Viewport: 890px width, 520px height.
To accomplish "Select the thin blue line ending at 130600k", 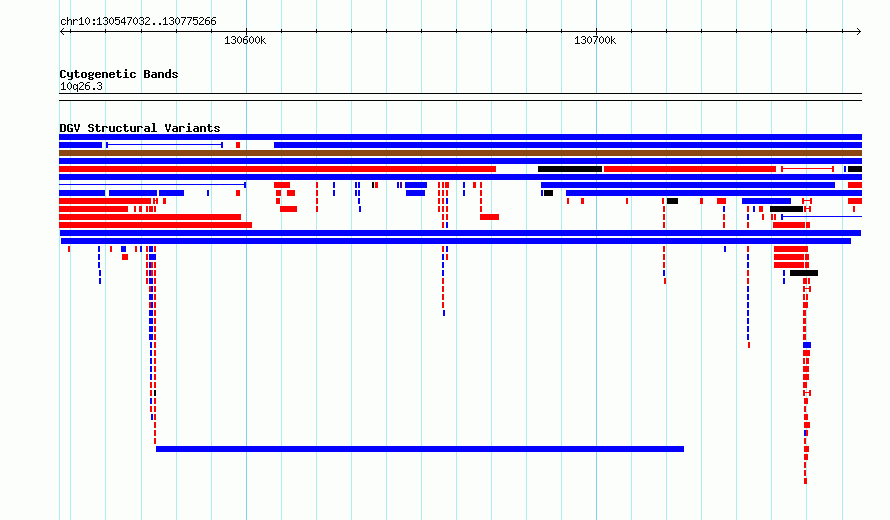I will [152, 184].
